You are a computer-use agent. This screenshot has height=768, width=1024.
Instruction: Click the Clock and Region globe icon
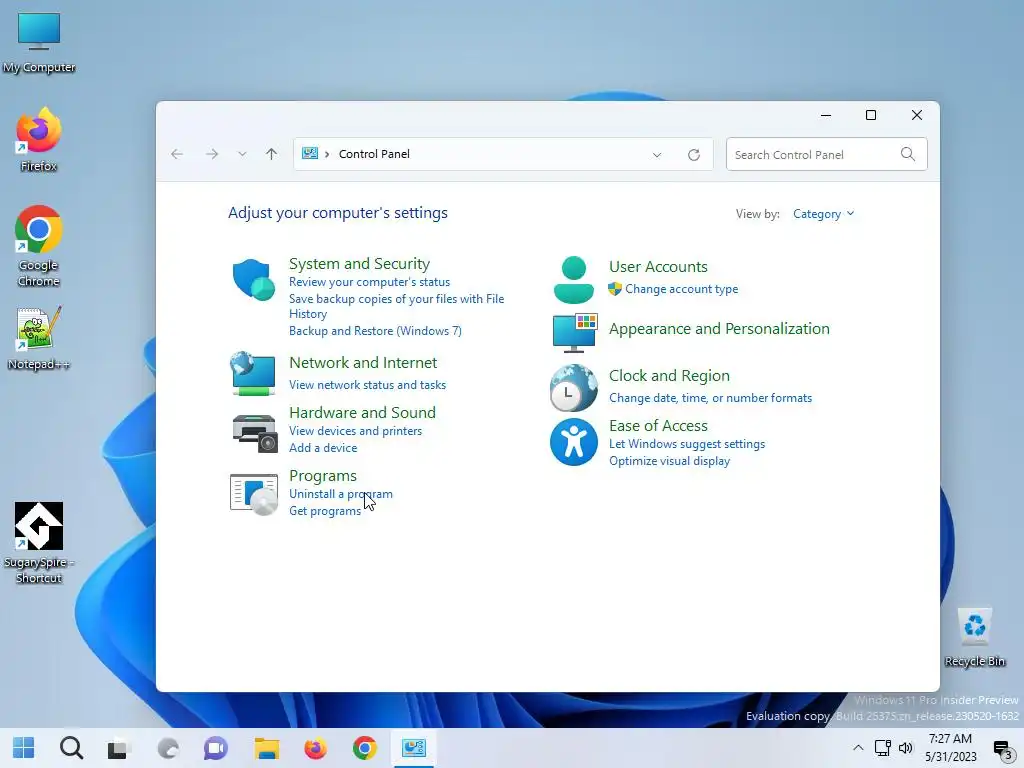pyautogui.click(x=573, y=388)
